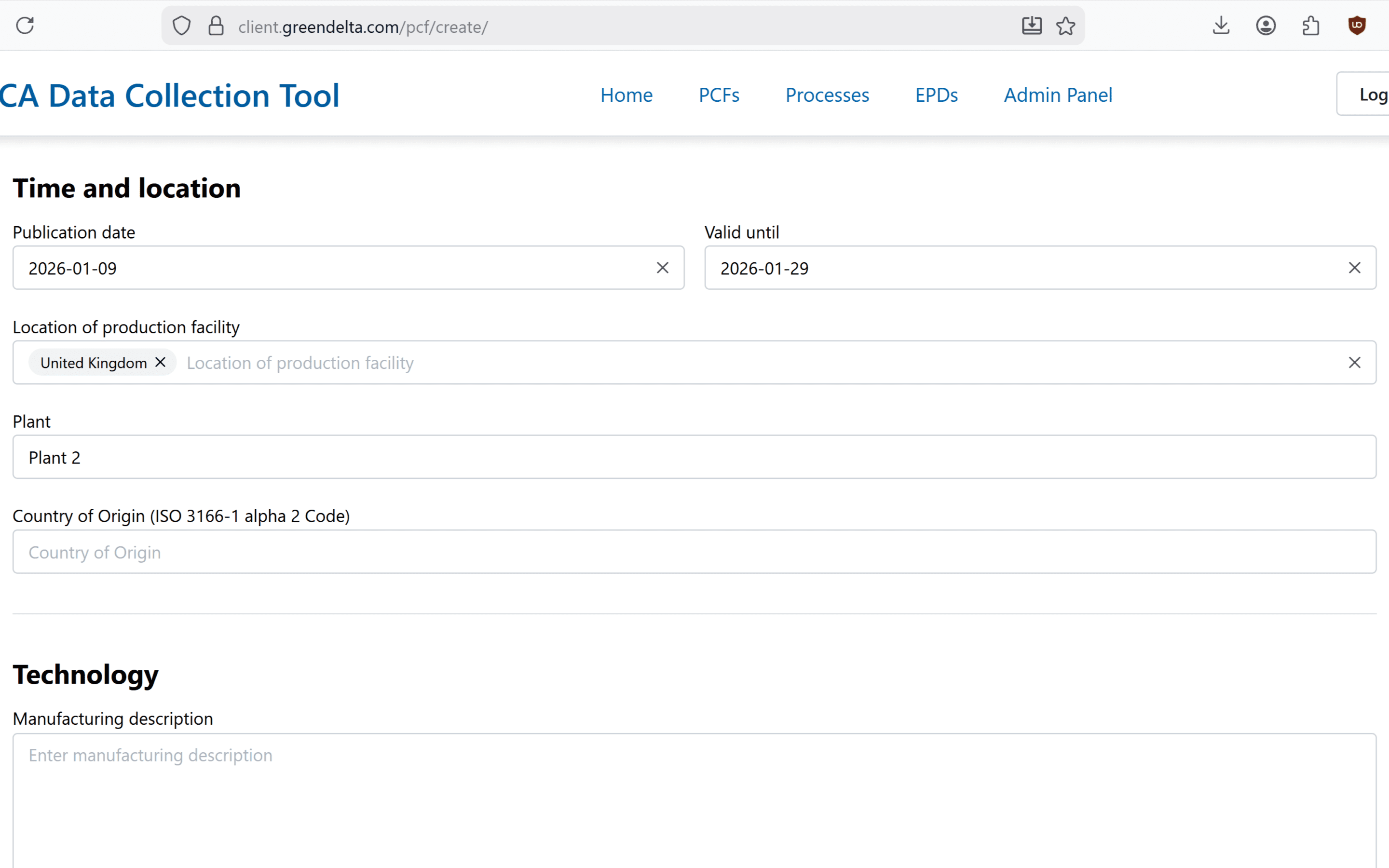1389x868 pixels.
Task: Click the padlock site security icon
Action: click(x=216, y=26)
